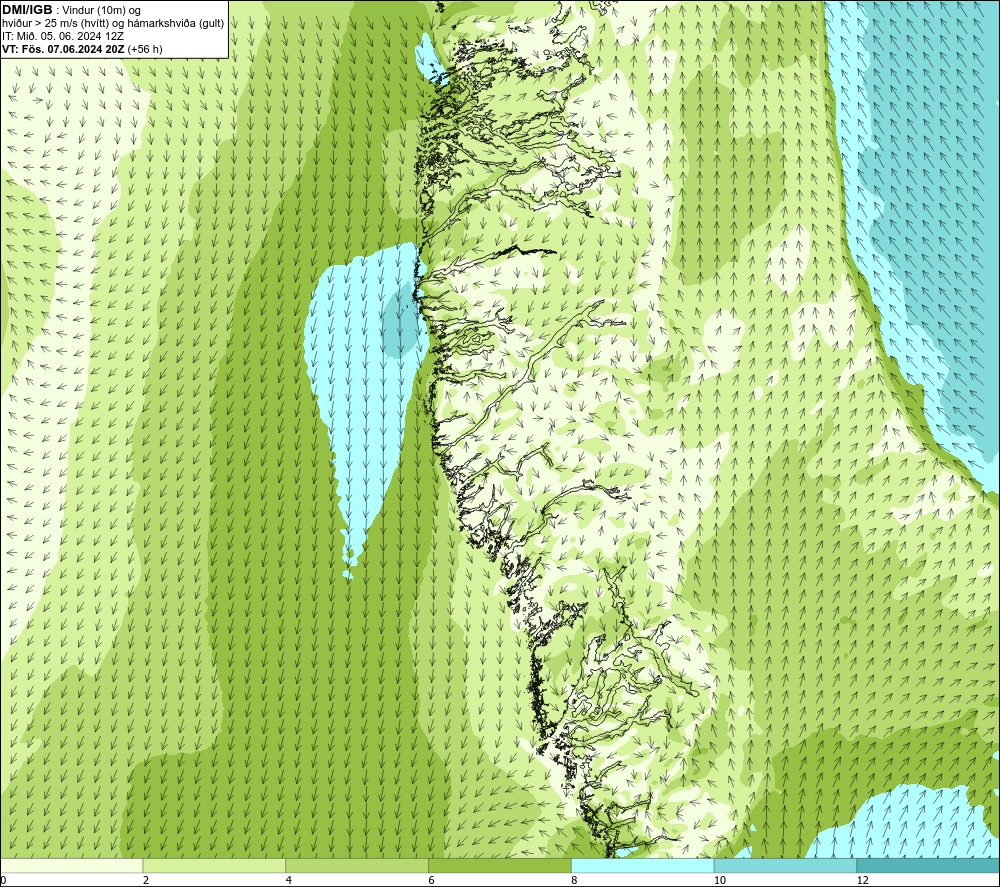
Task: Select the 2–4 m/s light green swatch
Action: [214, 865]
